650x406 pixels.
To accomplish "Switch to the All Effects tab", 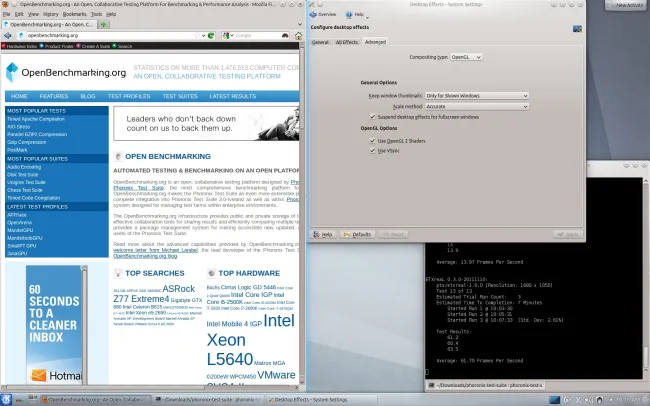I will pos(347,42).
